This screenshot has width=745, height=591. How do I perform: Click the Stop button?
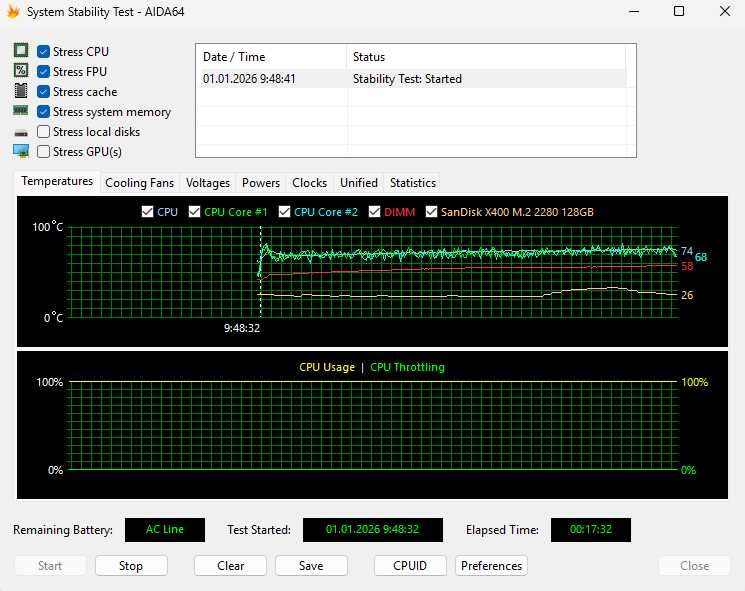tap(131, 566)
